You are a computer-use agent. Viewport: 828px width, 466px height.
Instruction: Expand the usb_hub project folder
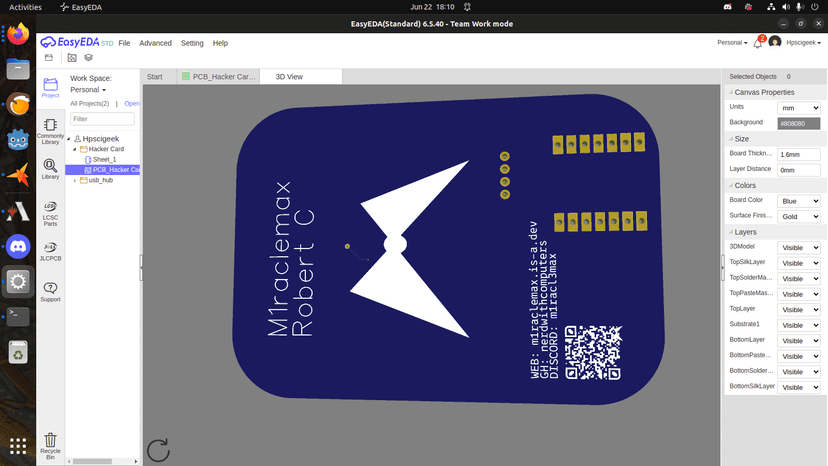(75, 180)
